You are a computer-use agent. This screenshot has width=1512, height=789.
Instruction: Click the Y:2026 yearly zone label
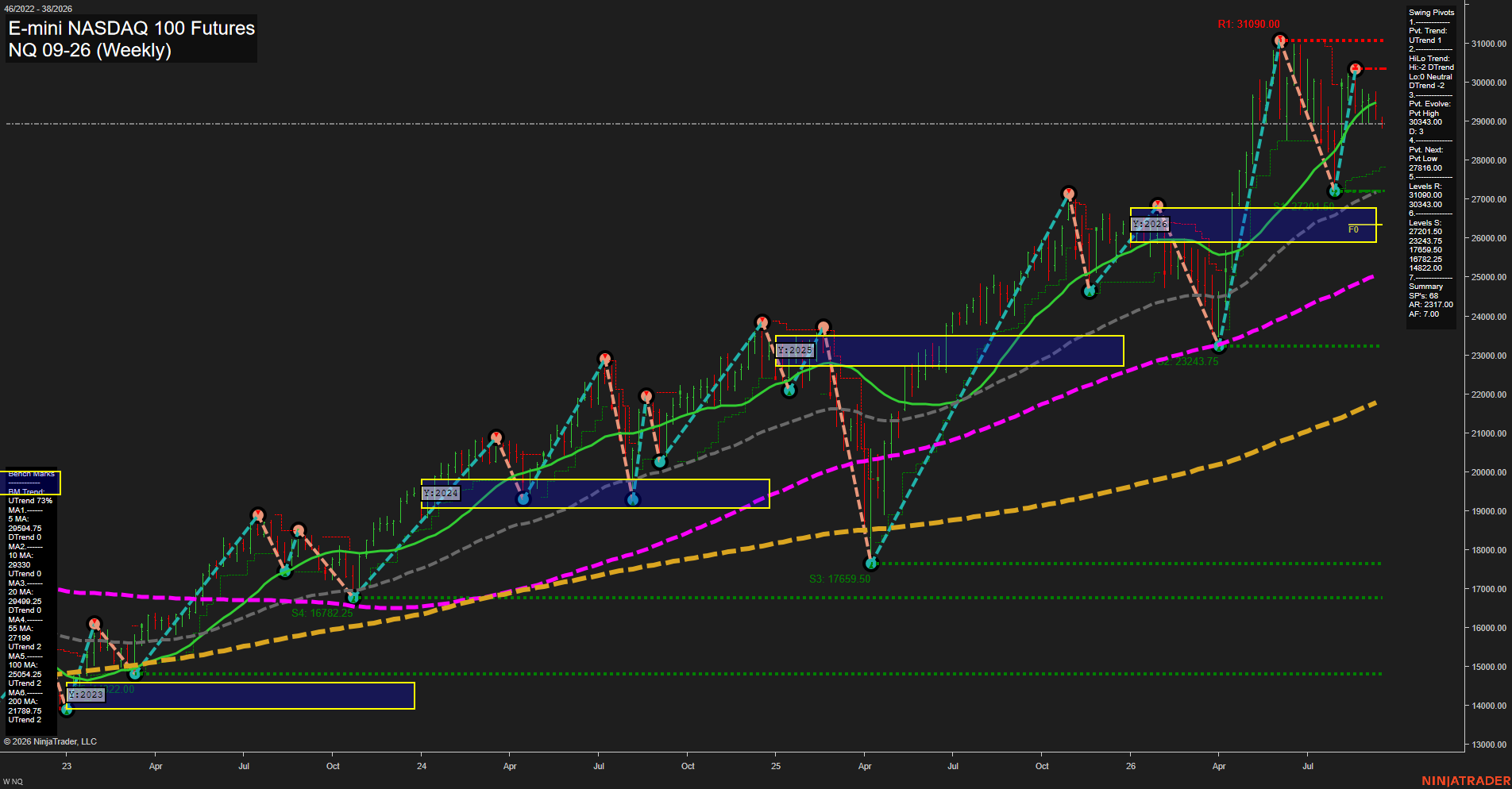point(1150,225)
